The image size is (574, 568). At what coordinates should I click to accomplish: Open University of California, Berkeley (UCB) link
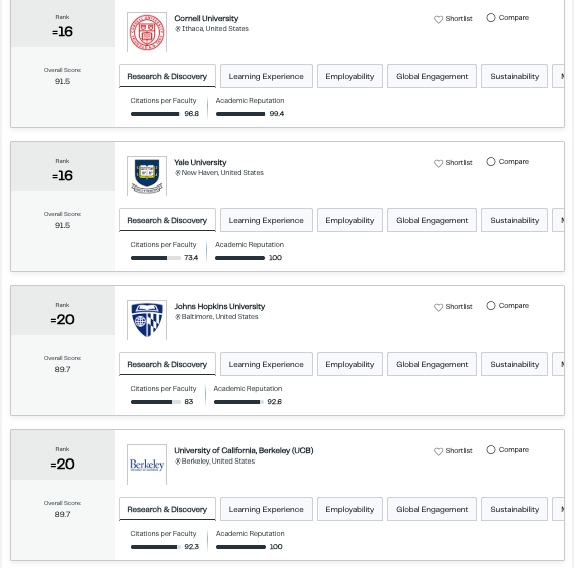[x=244, y=451]
